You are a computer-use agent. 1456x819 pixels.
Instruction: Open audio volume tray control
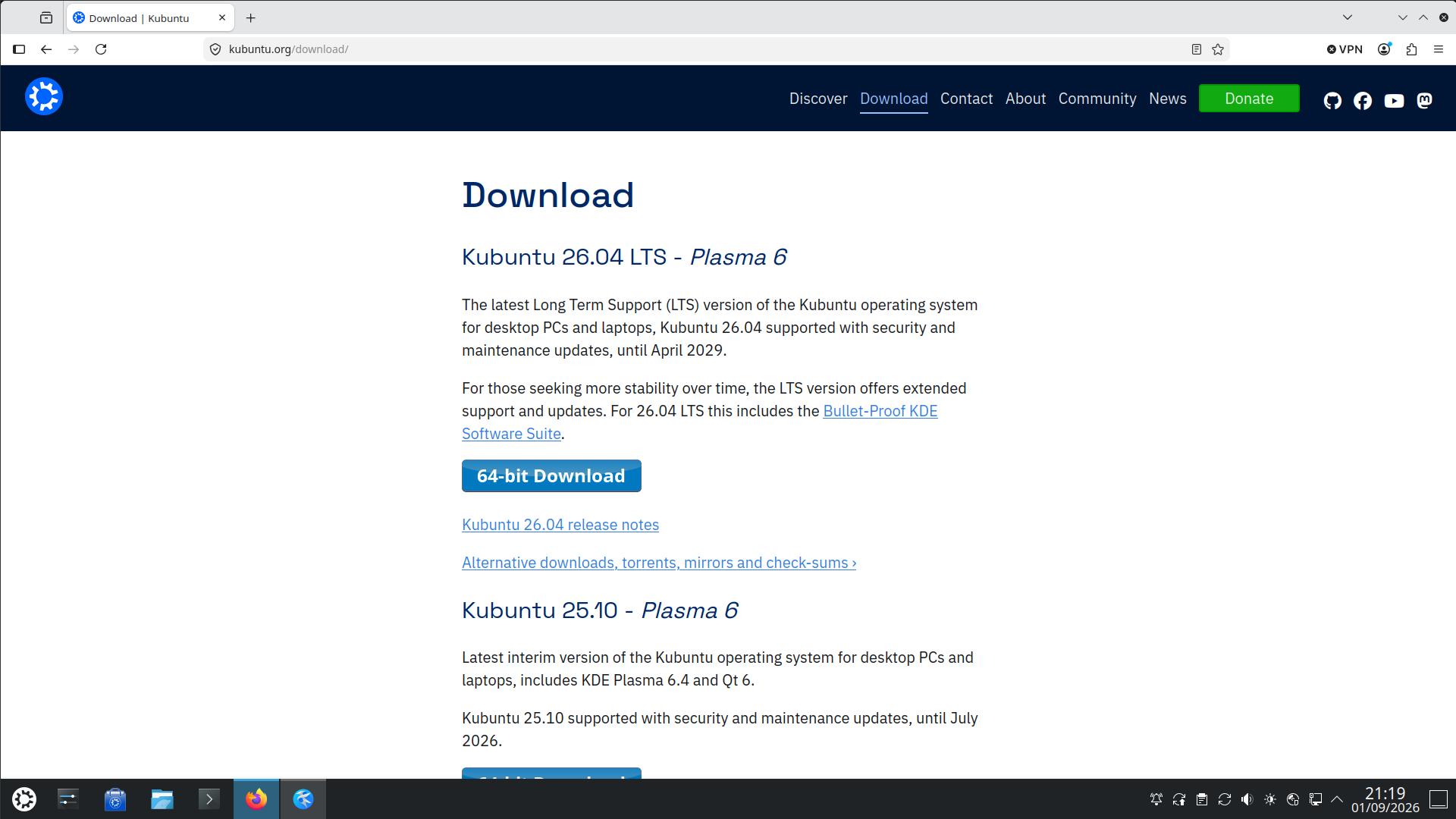pos(1247,799)
